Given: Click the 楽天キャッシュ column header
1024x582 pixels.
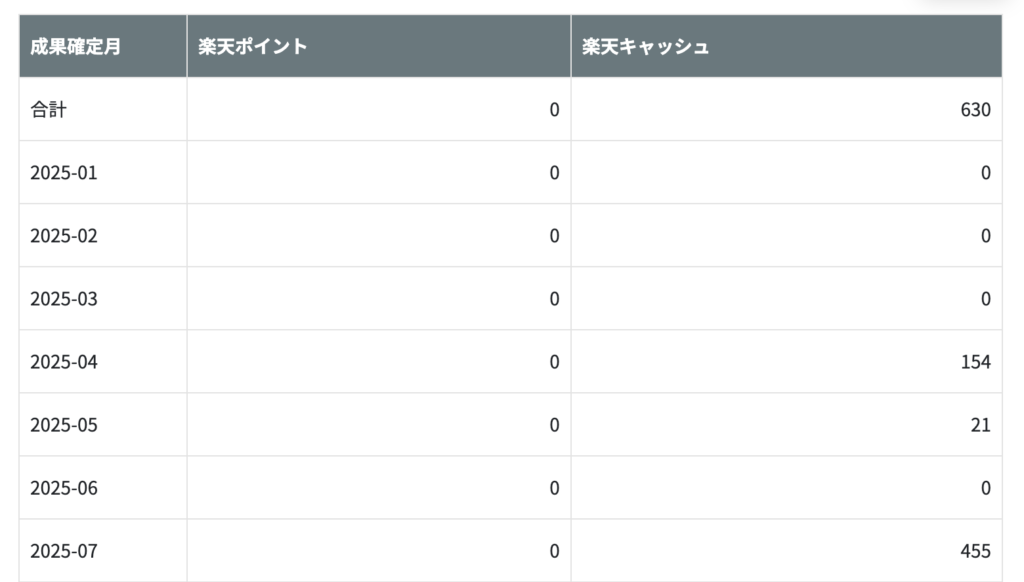Looking at the screenshot, I should [x=787, y=46].
